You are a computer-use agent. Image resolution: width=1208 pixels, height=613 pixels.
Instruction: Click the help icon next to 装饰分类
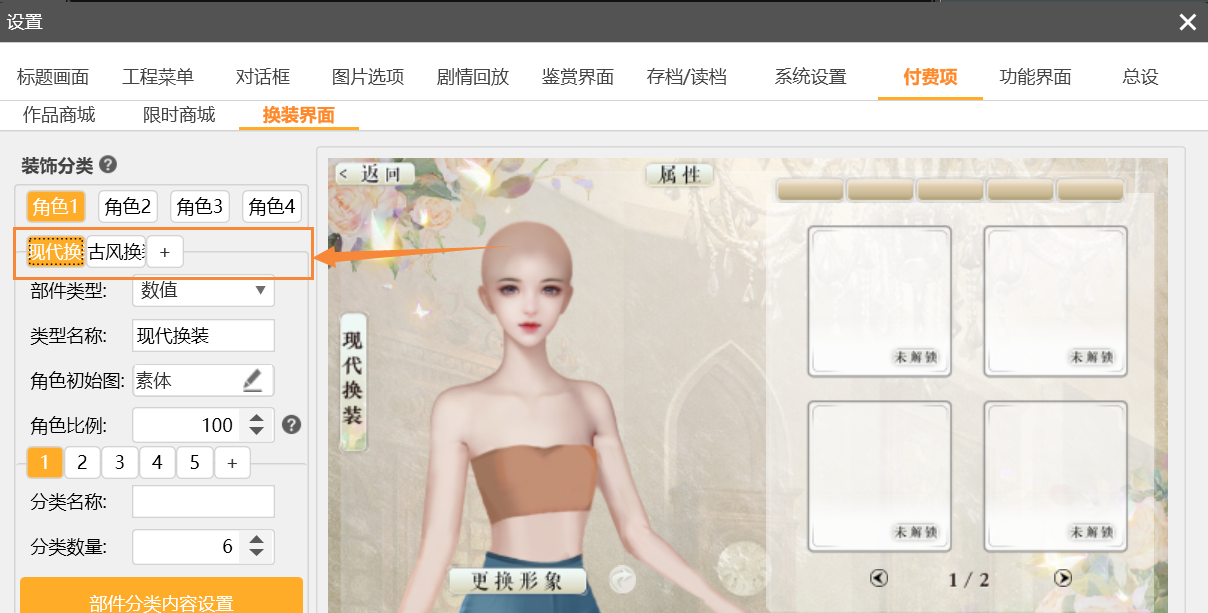tap(108, 166)
